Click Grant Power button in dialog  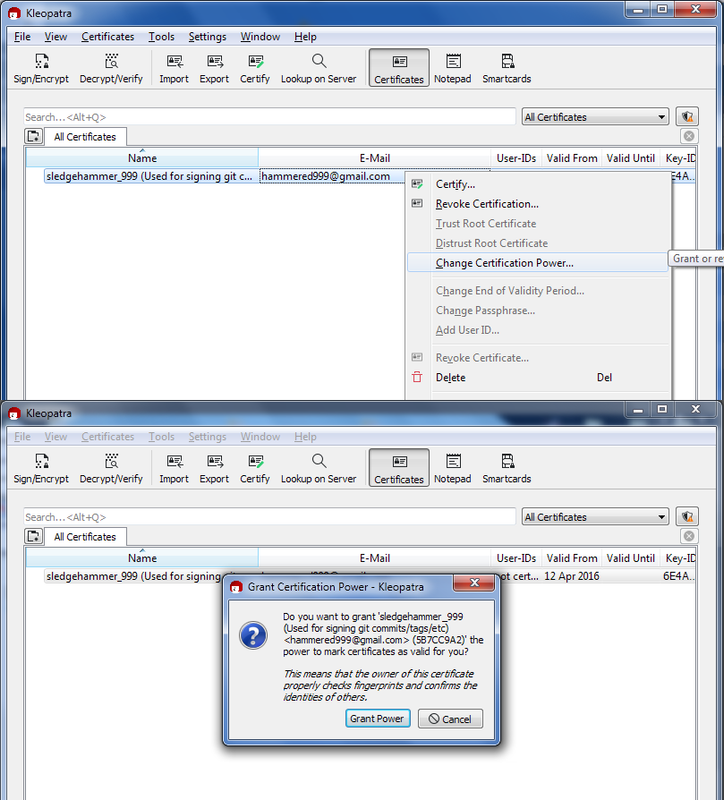378,718
